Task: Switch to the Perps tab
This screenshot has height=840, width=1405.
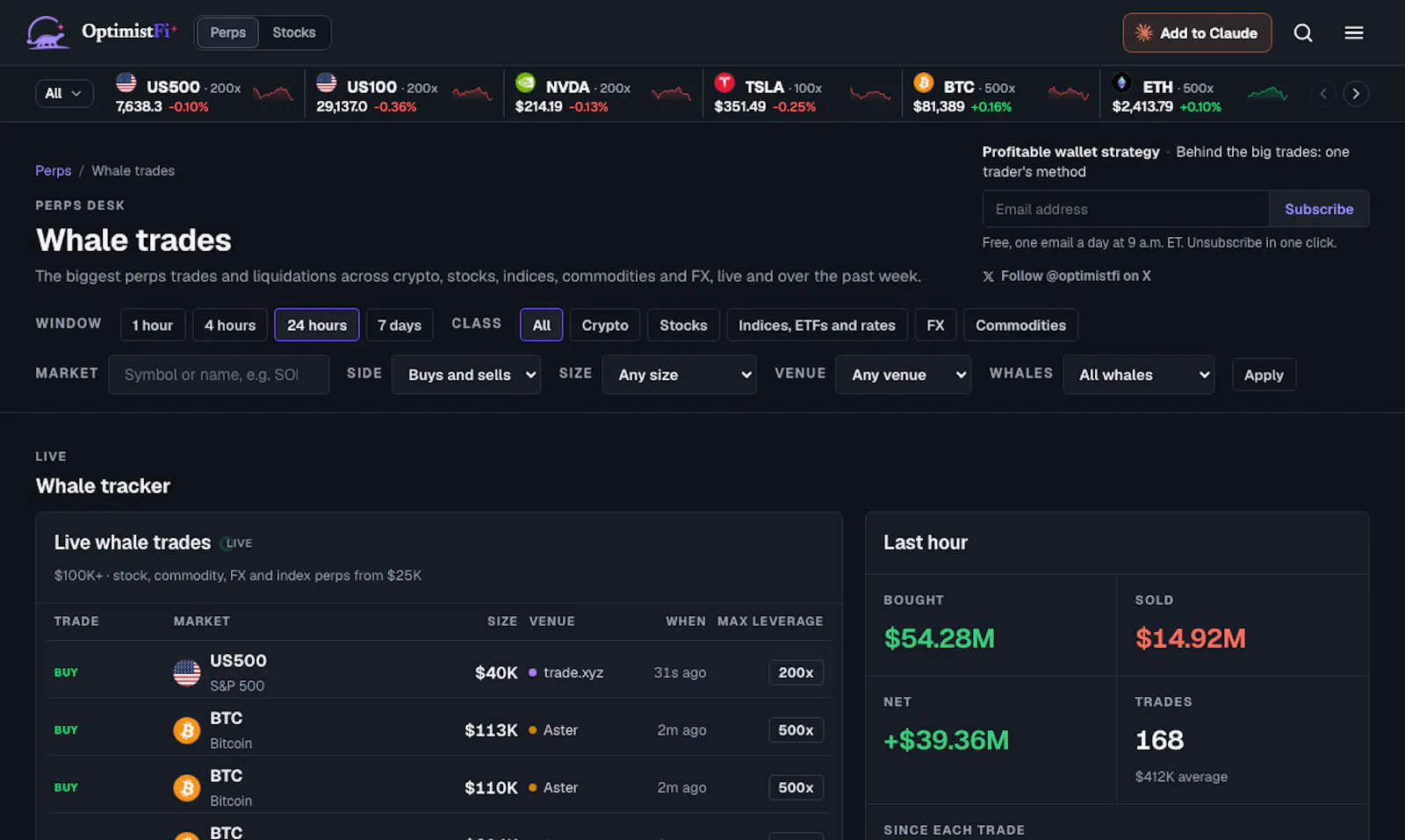Action: (228, 32)
